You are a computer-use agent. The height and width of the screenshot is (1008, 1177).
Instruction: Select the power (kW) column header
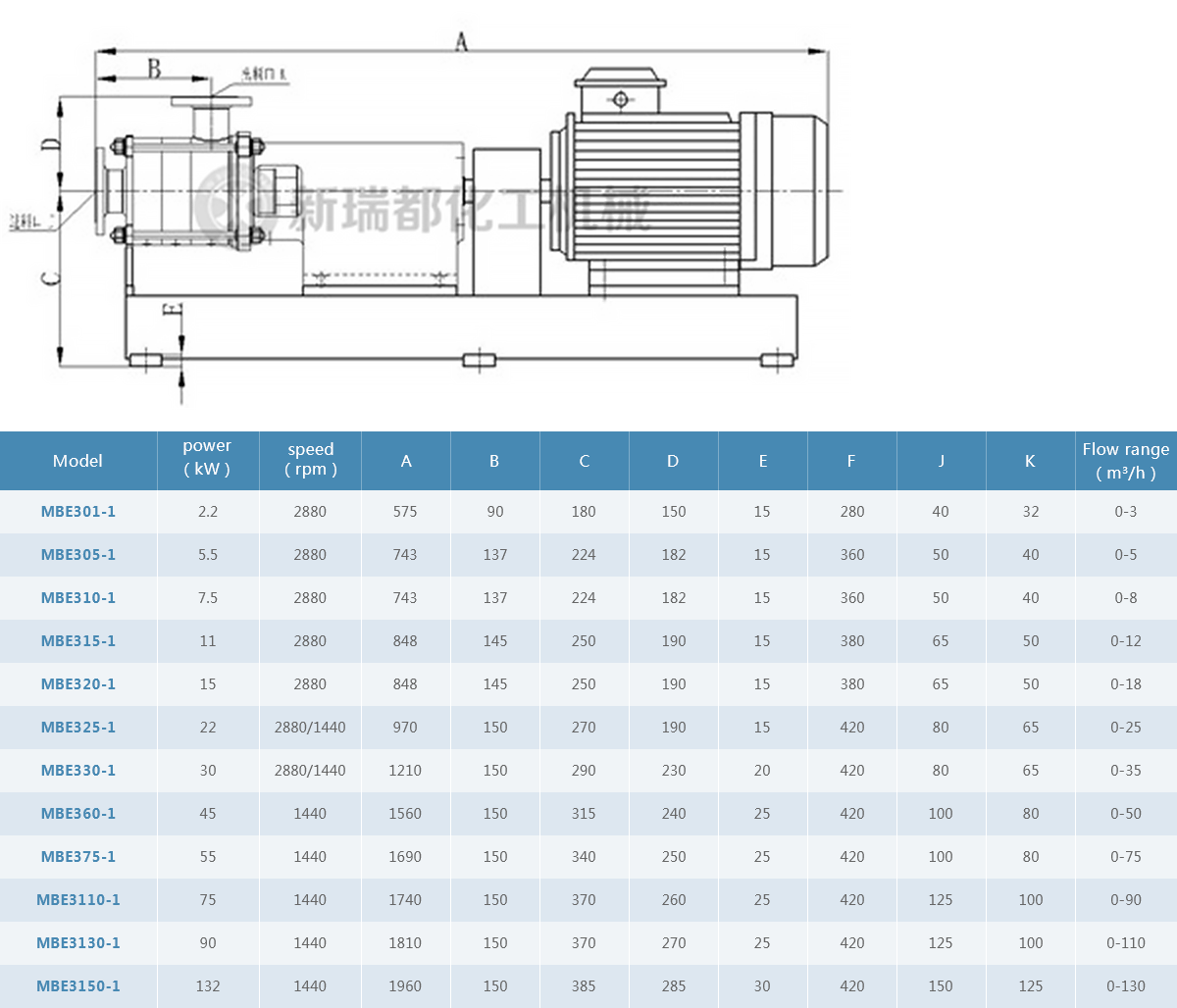207,458
